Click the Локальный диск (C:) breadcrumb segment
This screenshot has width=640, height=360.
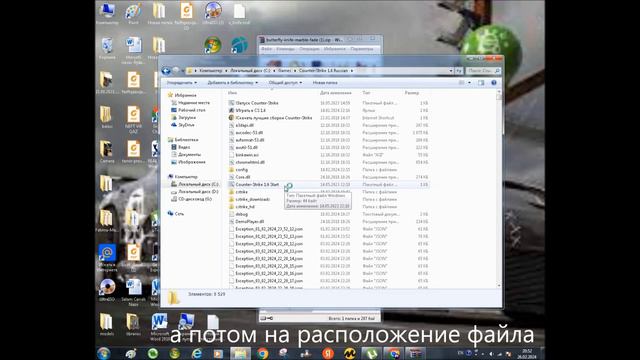[250, 71]
